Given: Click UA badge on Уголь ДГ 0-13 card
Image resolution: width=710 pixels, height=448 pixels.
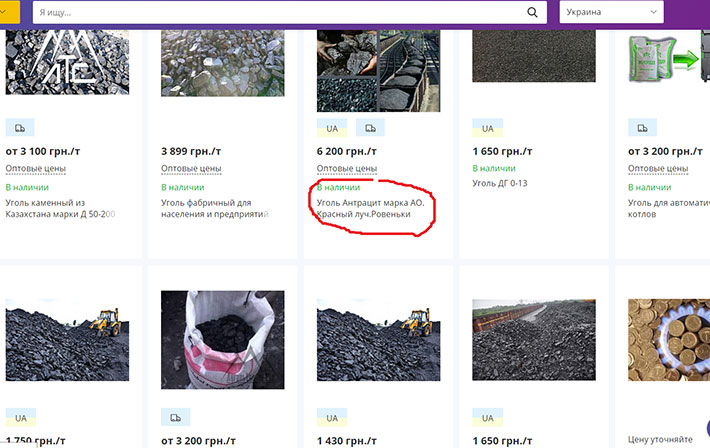Looking at the screenshot, I should (488, 128).
